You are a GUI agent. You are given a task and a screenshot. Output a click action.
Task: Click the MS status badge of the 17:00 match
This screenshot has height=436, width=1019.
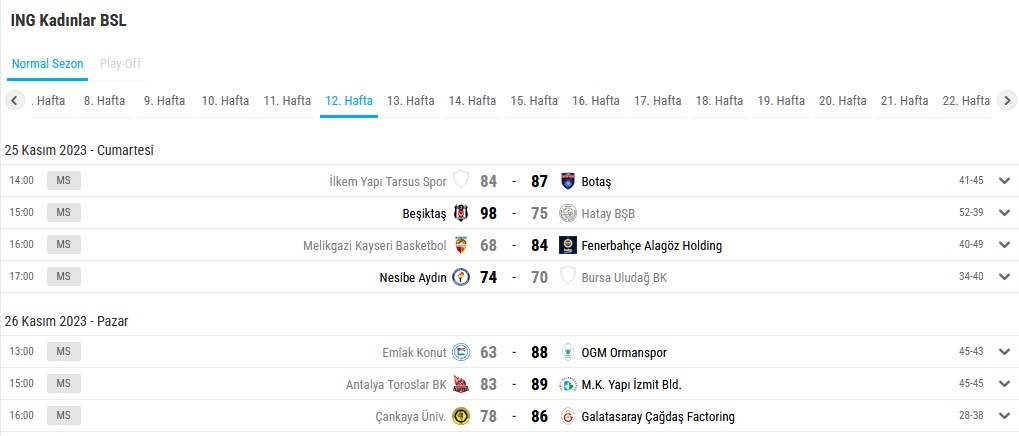(64, 276)
